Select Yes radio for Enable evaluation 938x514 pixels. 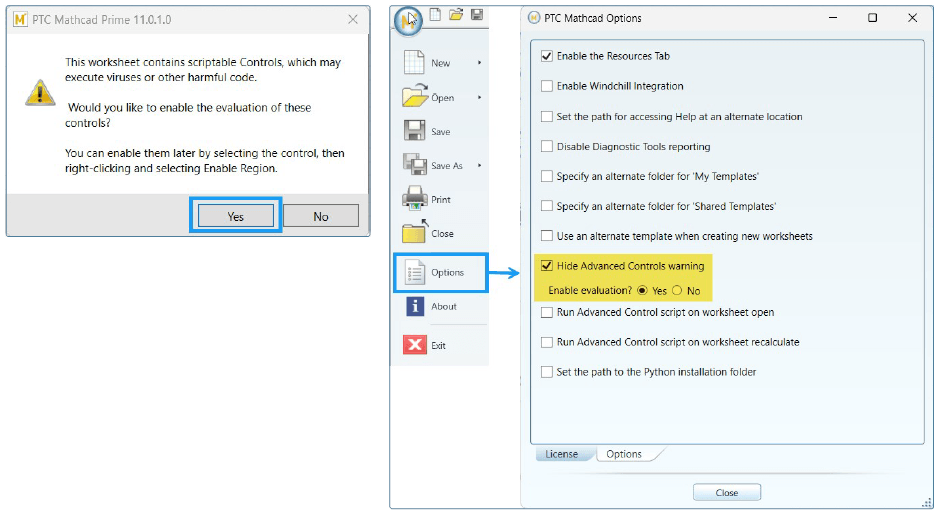coord(642,291)
